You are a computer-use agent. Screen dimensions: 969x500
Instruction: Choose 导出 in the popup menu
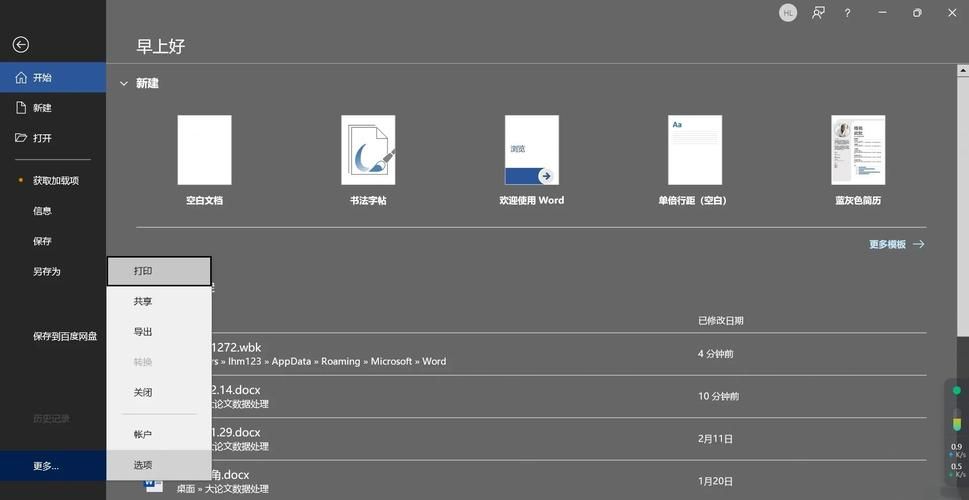[x=159, y=332]
